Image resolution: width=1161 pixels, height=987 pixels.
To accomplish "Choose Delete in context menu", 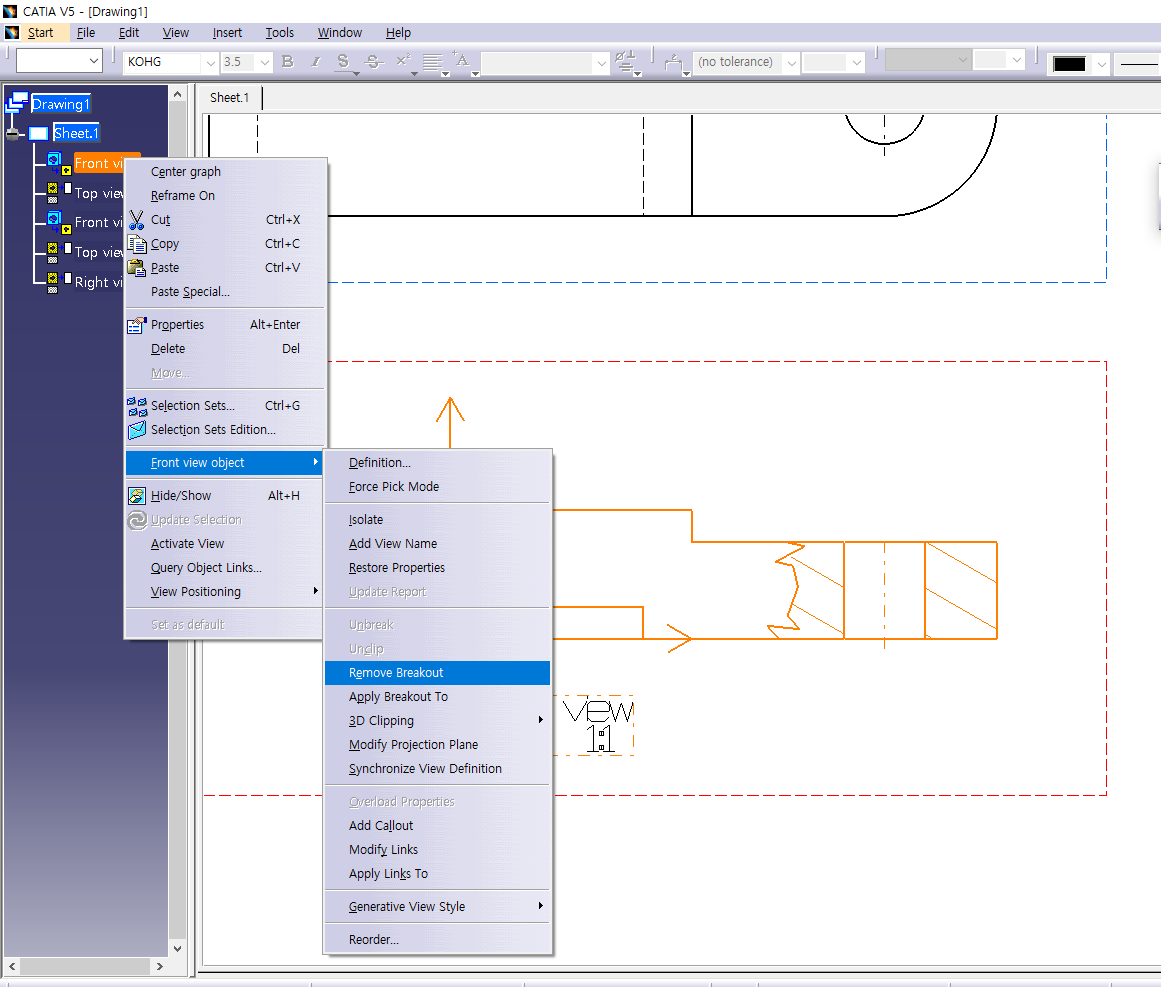I will (225, 349).
